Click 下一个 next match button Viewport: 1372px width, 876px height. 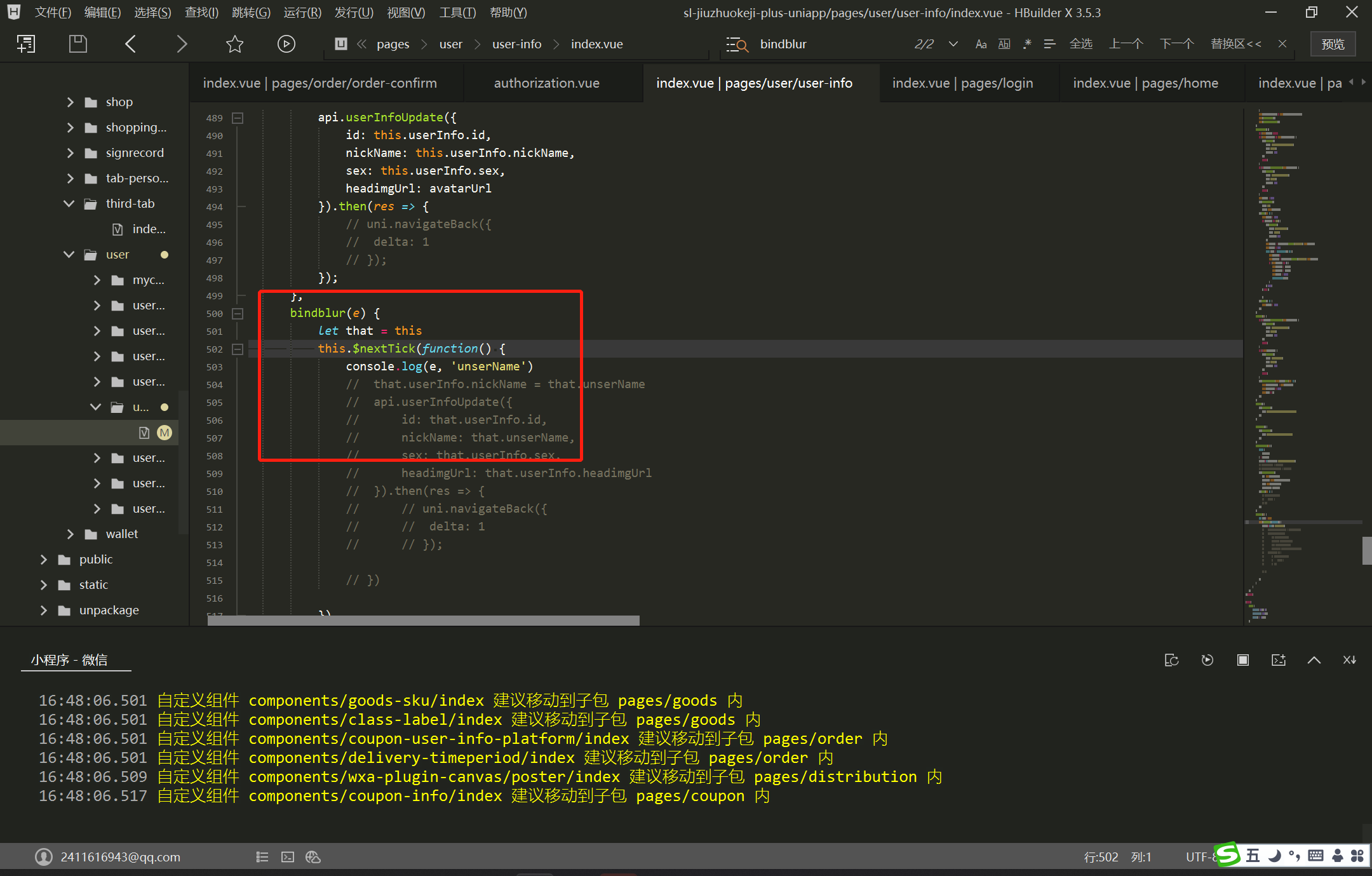(1176, 44)
